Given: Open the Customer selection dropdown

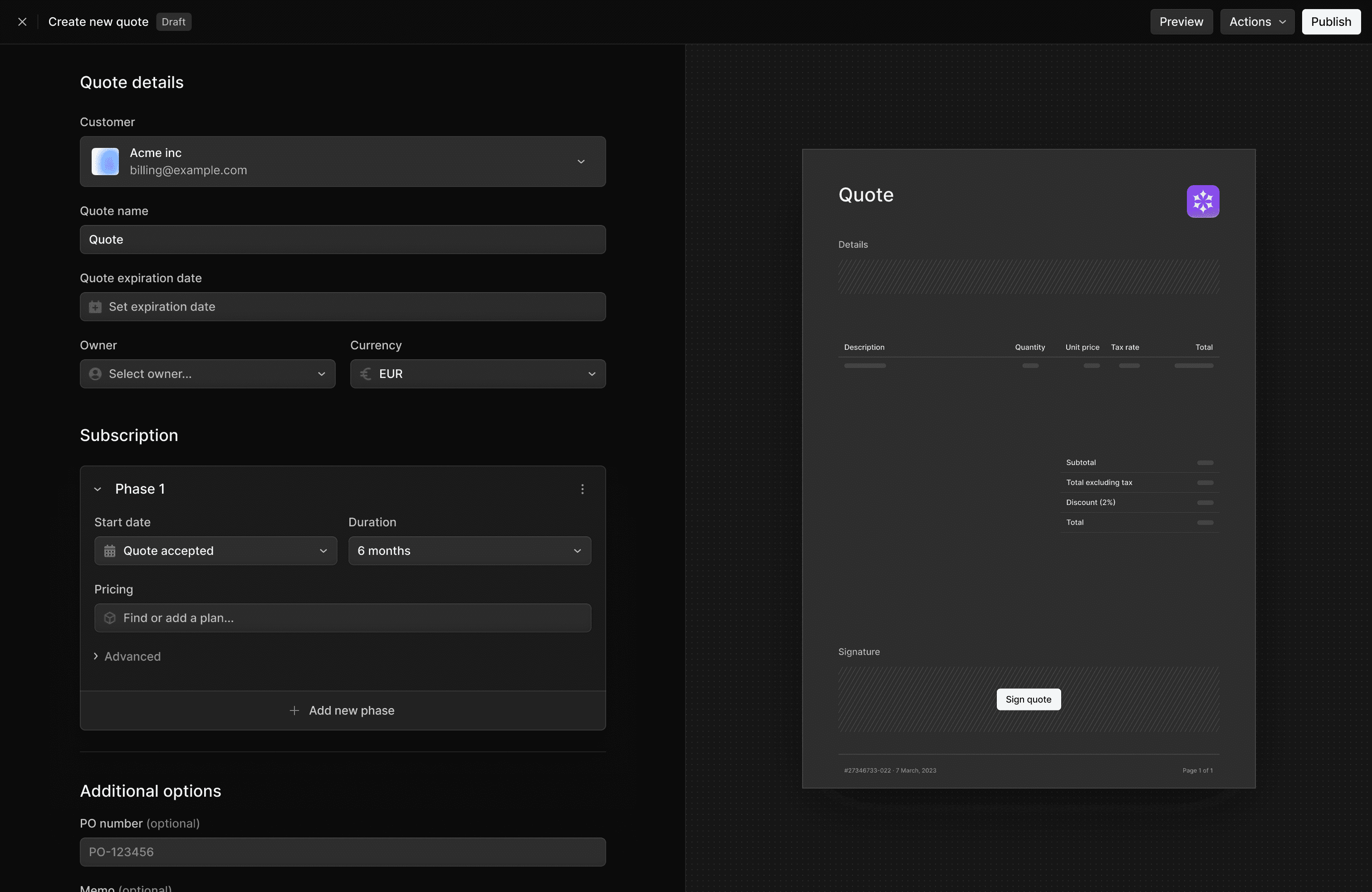Looking at the screenshot, I should pyautogui.click(x=580, y=162).
